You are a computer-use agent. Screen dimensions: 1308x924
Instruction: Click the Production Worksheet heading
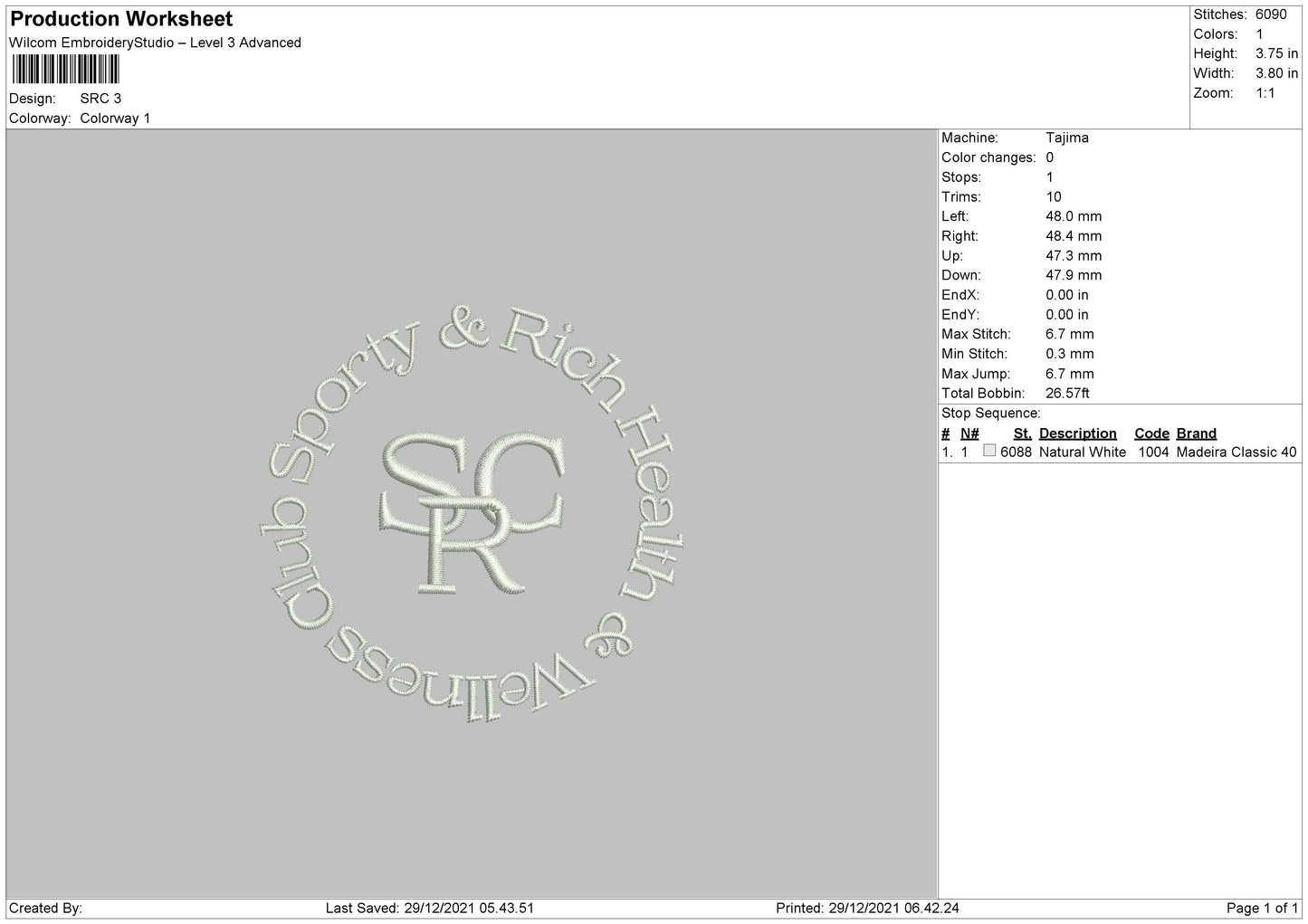[121, 19]
